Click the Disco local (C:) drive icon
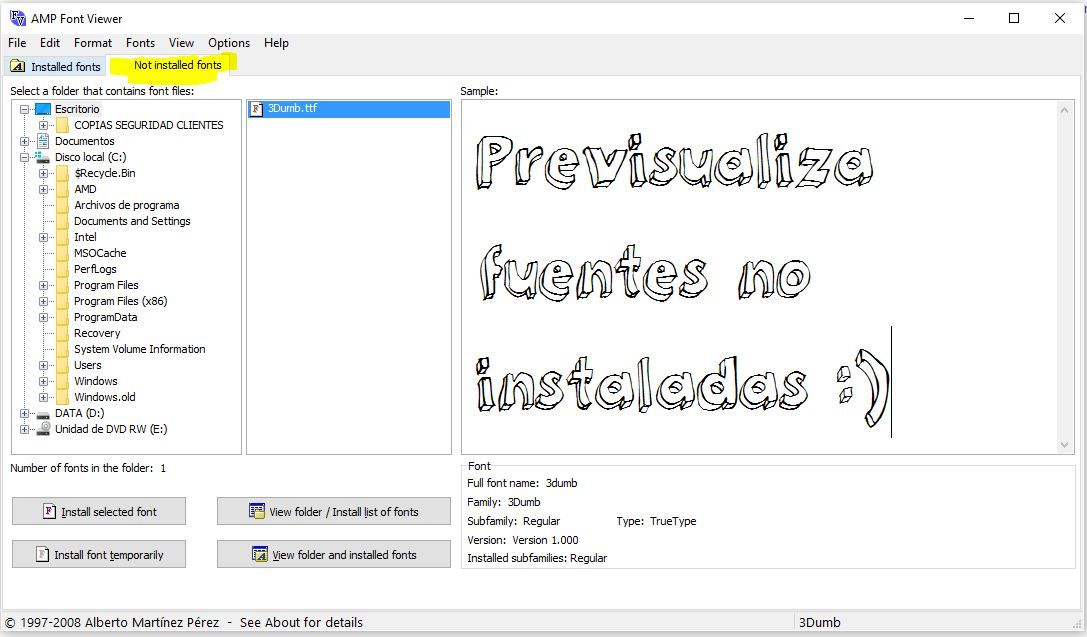 coord(45,157)
